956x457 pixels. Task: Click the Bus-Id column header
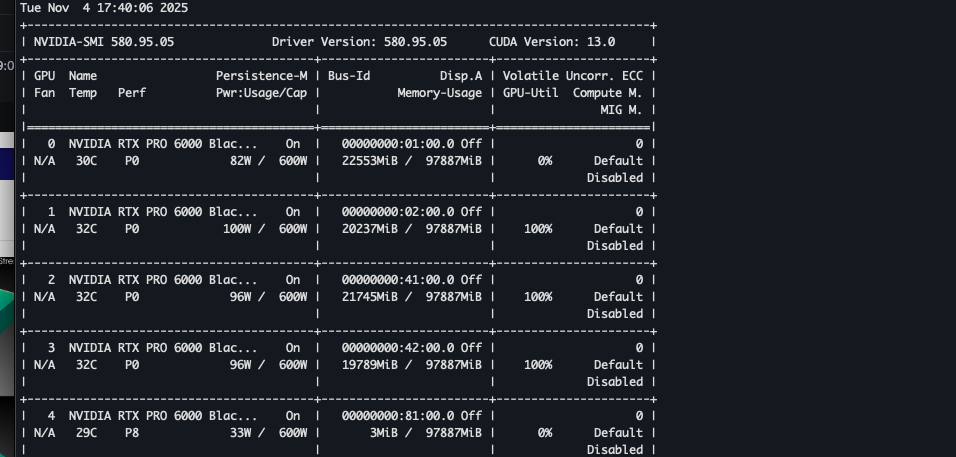tap(349, 76)
